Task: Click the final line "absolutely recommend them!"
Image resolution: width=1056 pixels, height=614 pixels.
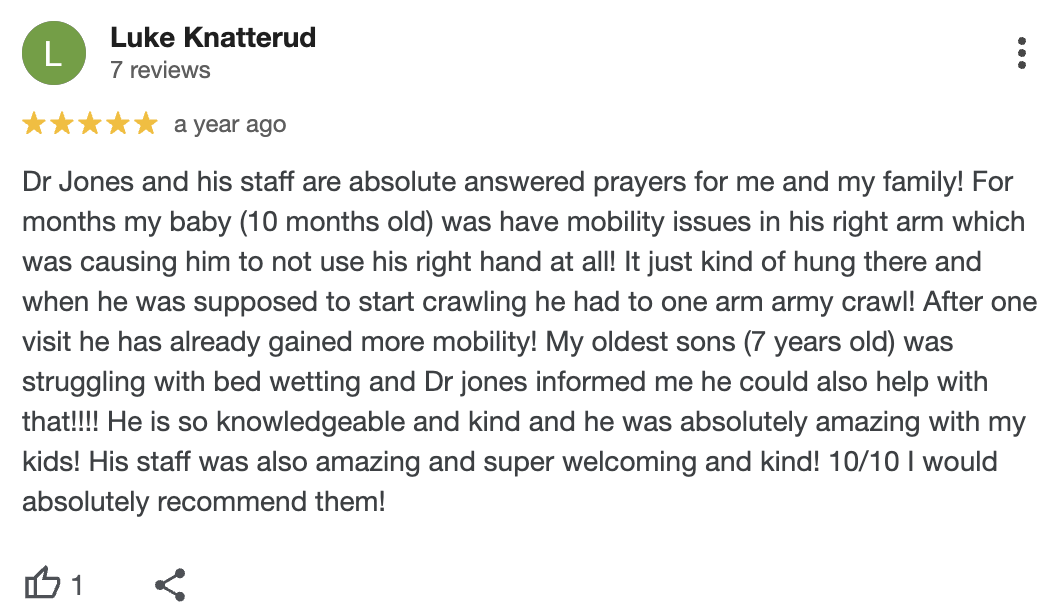Action: pyautogui.click(x=203, y=501)
